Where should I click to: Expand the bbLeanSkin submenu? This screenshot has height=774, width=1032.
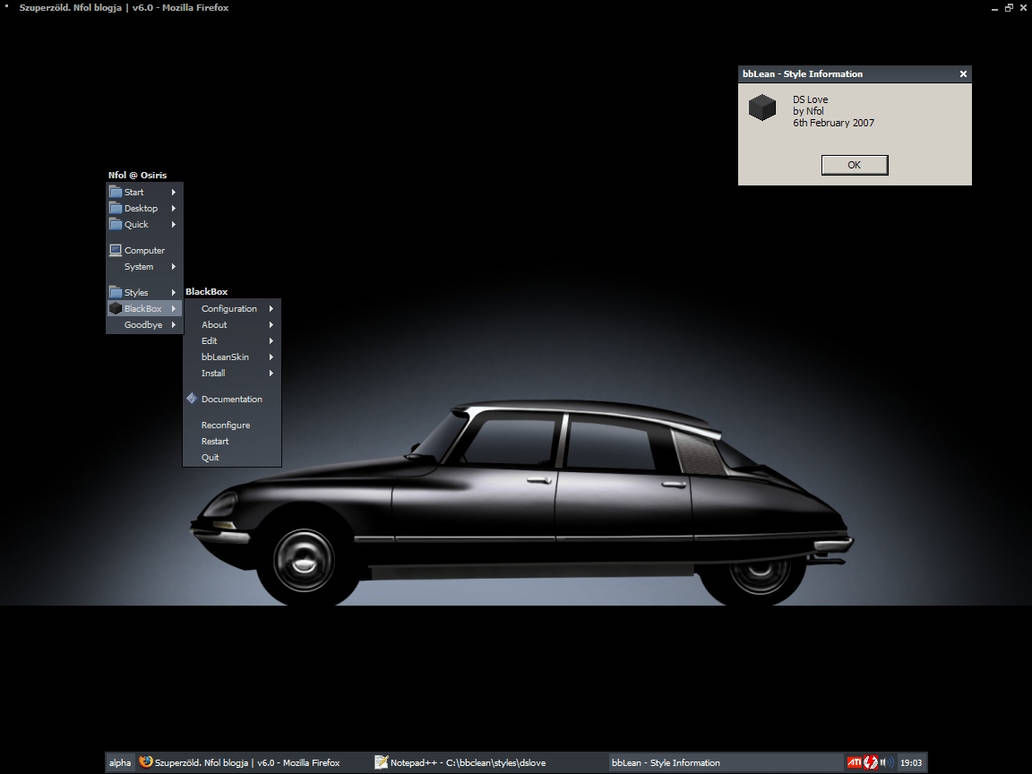point(232,357)
